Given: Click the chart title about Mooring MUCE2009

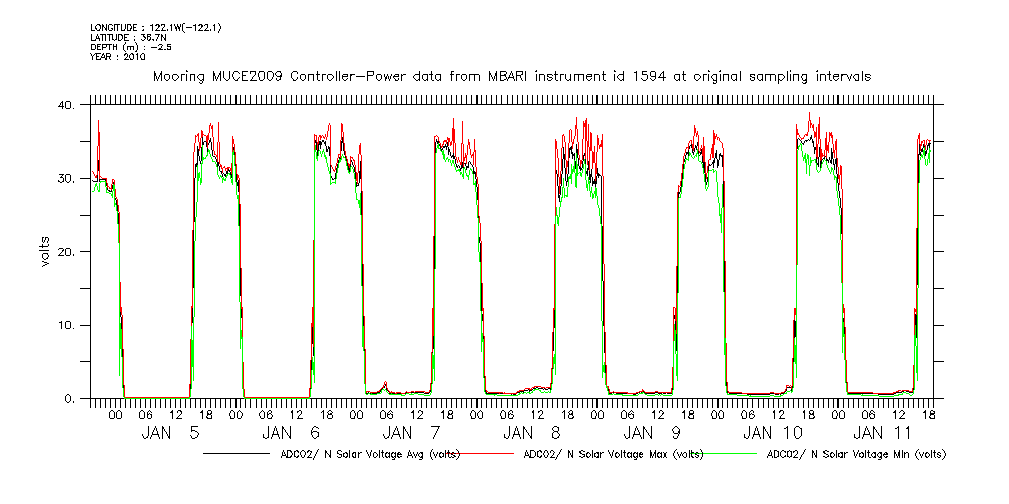Looking at the screenshot, I should click(511, 76).
